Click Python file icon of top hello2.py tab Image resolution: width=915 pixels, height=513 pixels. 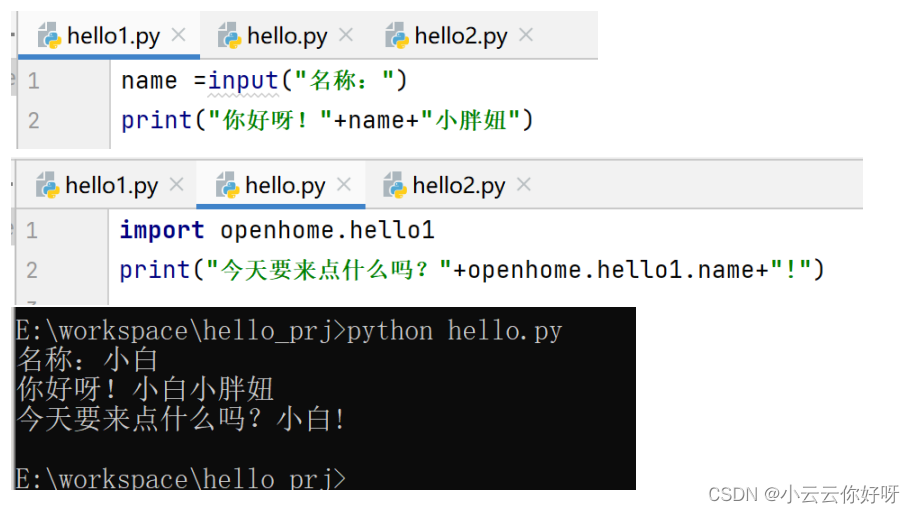click(x=397, y=36)
